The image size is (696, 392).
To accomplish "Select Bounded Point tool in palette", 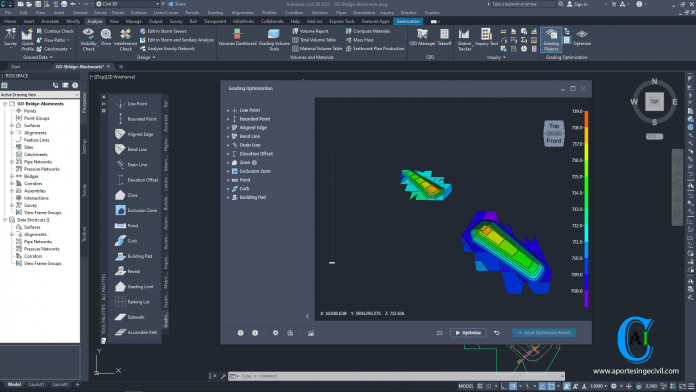I will [136, 119].
